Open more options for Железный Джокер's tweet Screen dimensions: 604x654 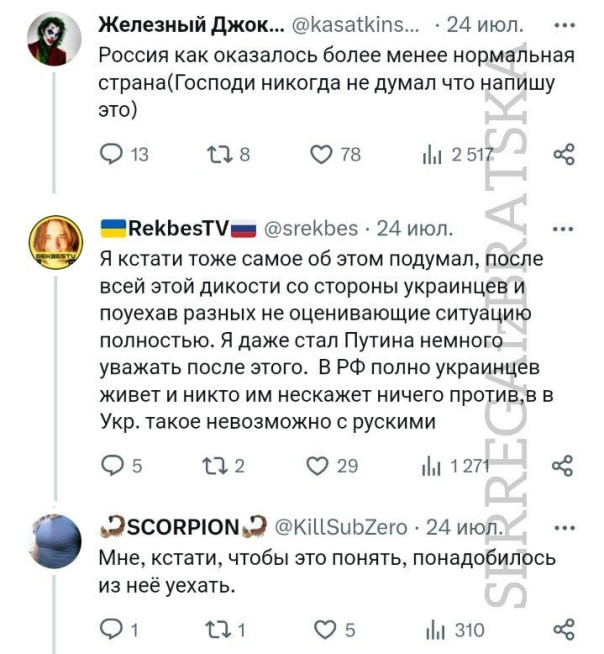[x=564, y=24]
